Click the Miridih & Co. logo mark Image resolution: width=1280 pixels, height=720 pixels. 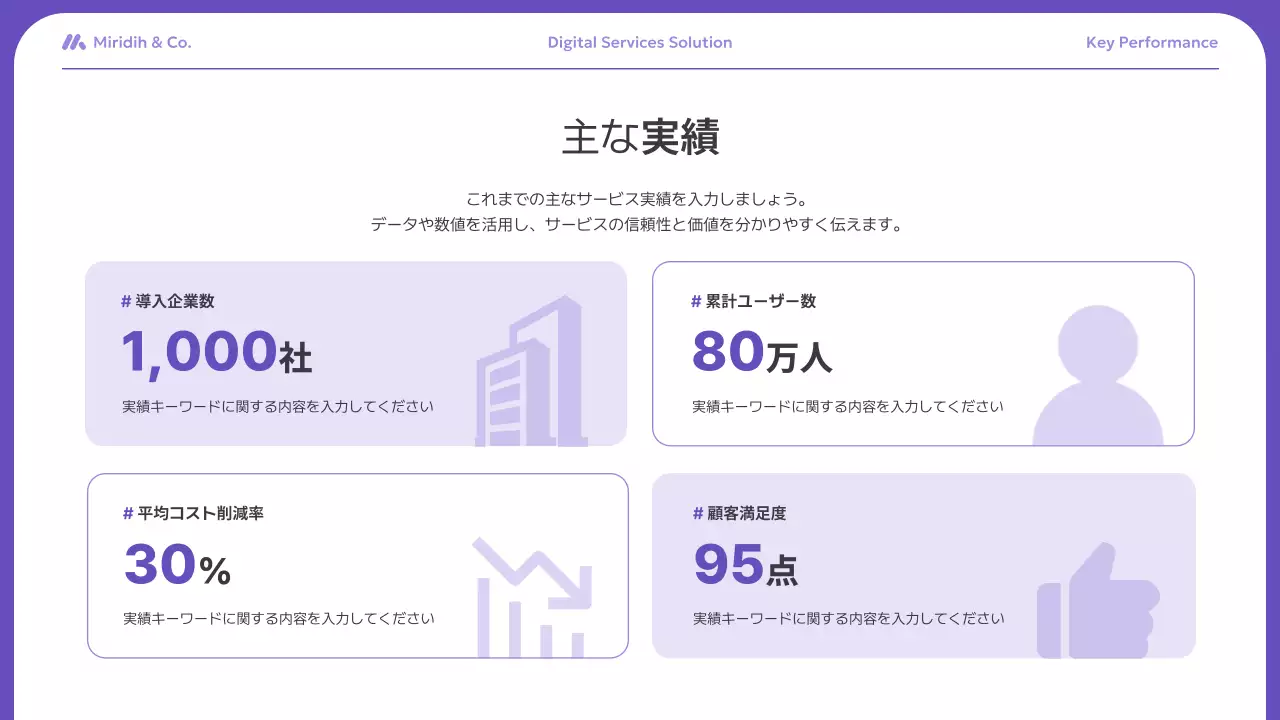coord(72,42)
